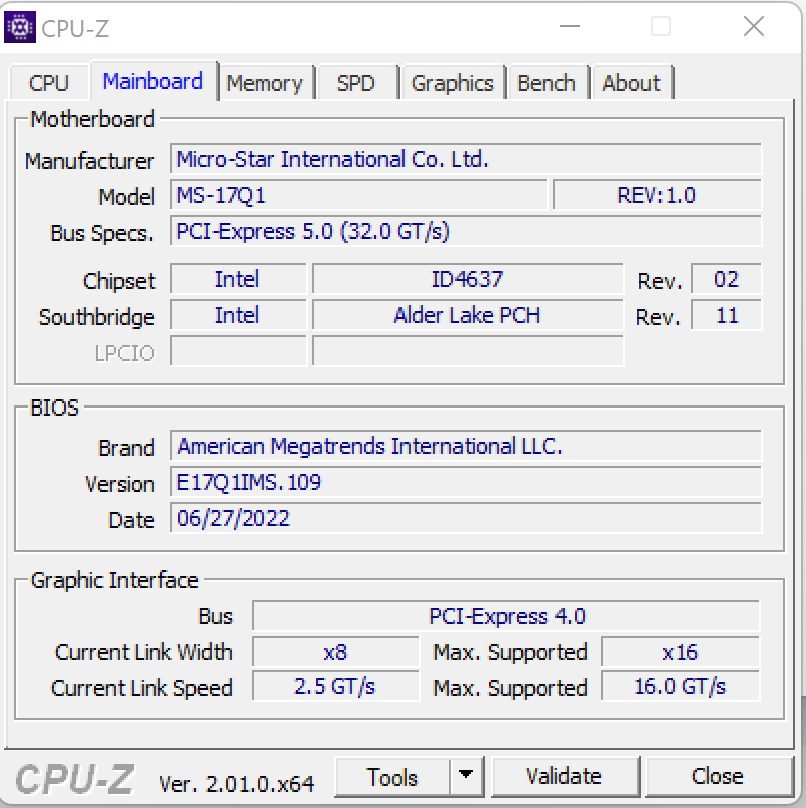
Task: Select the Alder Lake PCH value
Action: click(x=467, y=315)
